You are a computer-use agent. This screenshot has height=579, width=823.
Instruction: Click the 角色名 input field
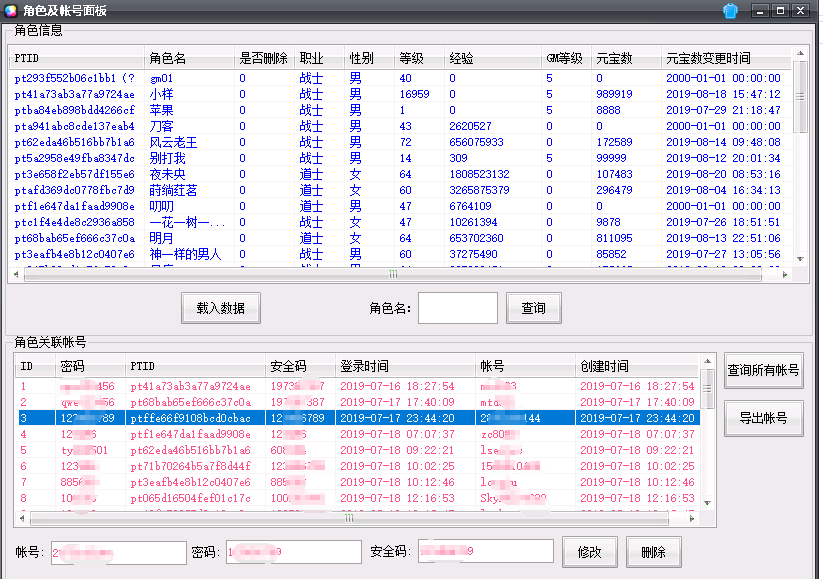click(x=458, y=308)
